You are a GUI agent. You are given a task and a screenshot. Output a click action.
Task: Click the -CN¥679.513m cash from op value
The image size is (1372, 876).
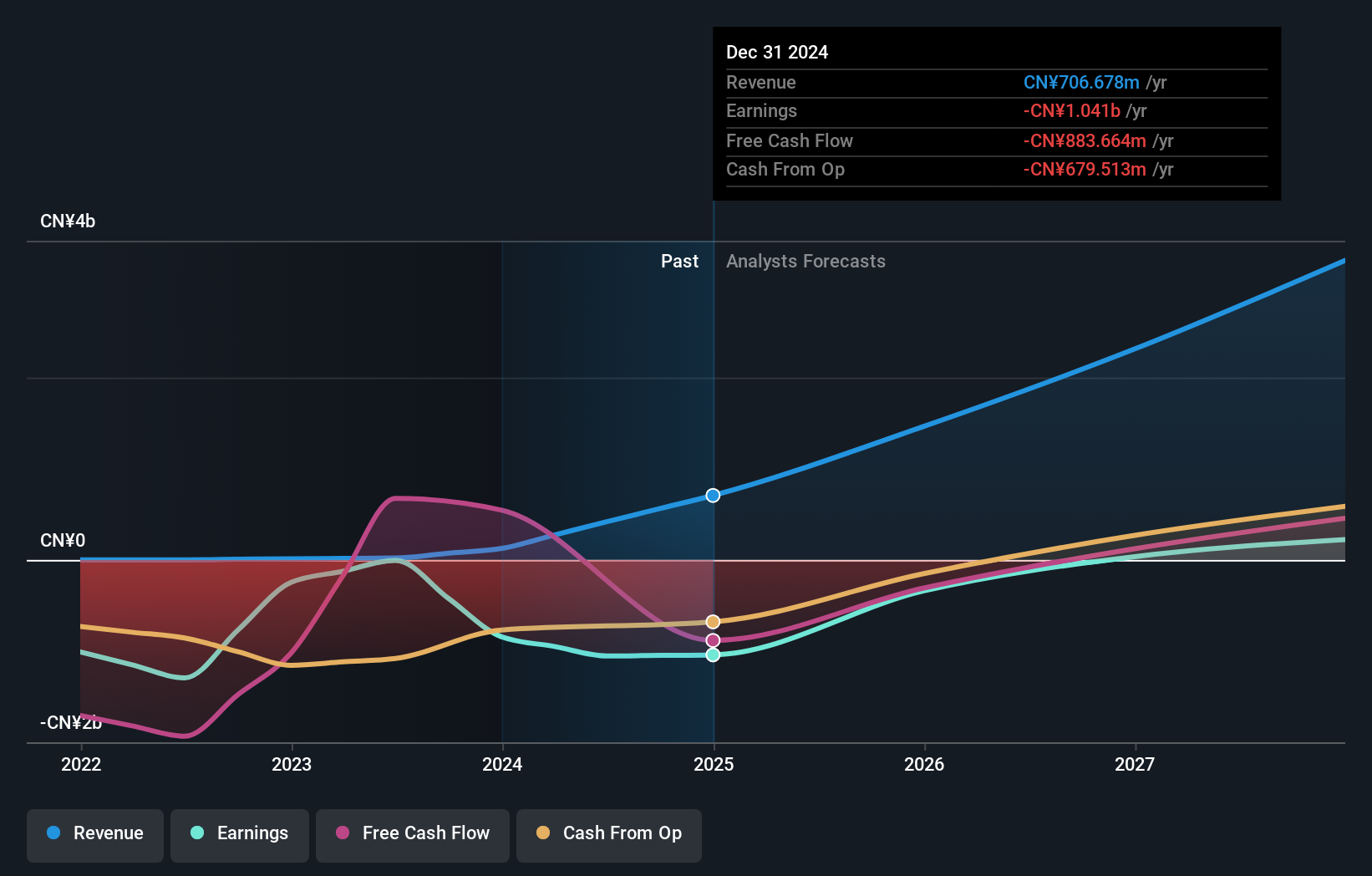point(1085,169)
